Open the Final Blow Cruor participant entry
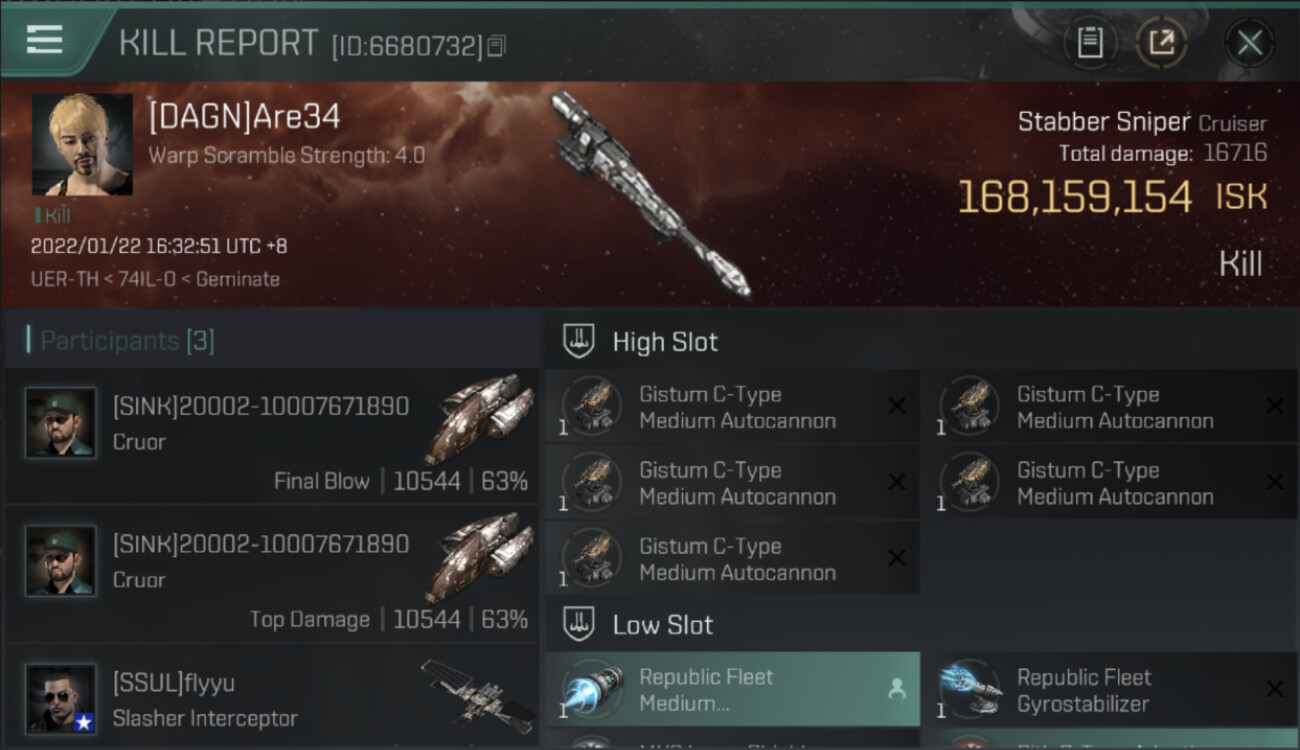 pyautogui.click(x=272, y=436)
